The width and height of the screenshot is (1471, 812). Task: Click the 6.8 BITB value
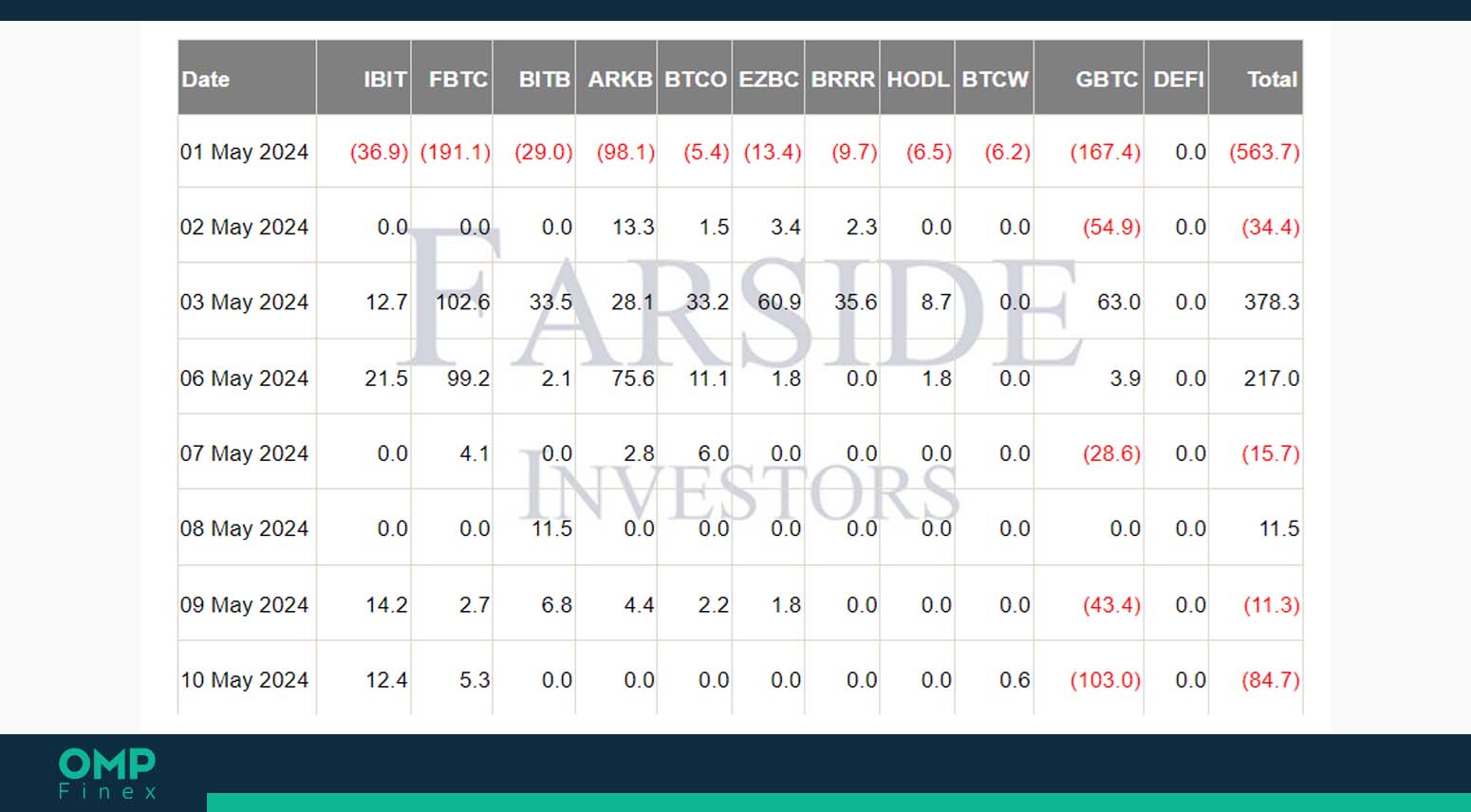point(557,604)
